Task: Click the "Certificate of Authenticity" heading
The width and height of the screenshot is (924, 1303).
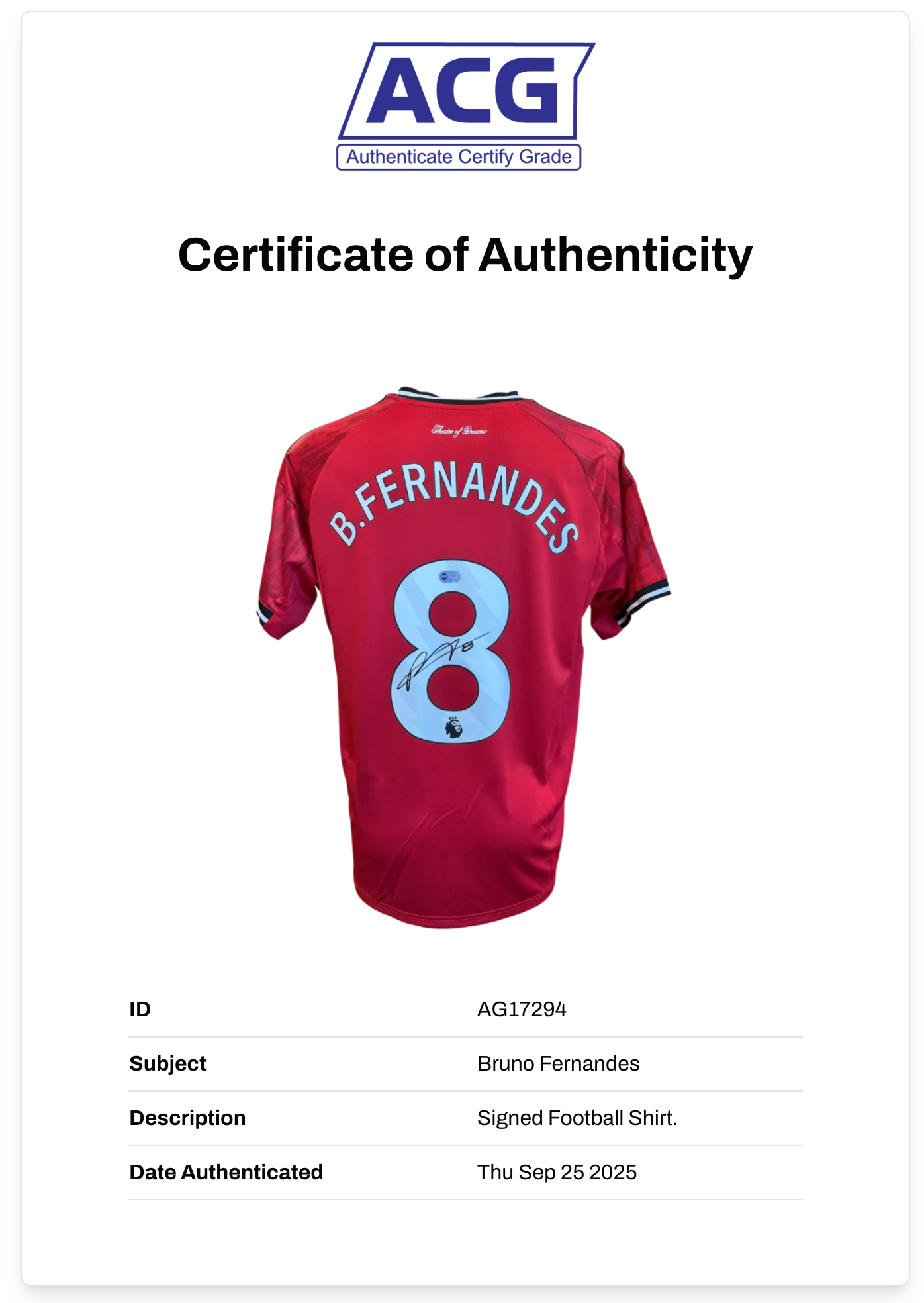Action: coord(465,256)
